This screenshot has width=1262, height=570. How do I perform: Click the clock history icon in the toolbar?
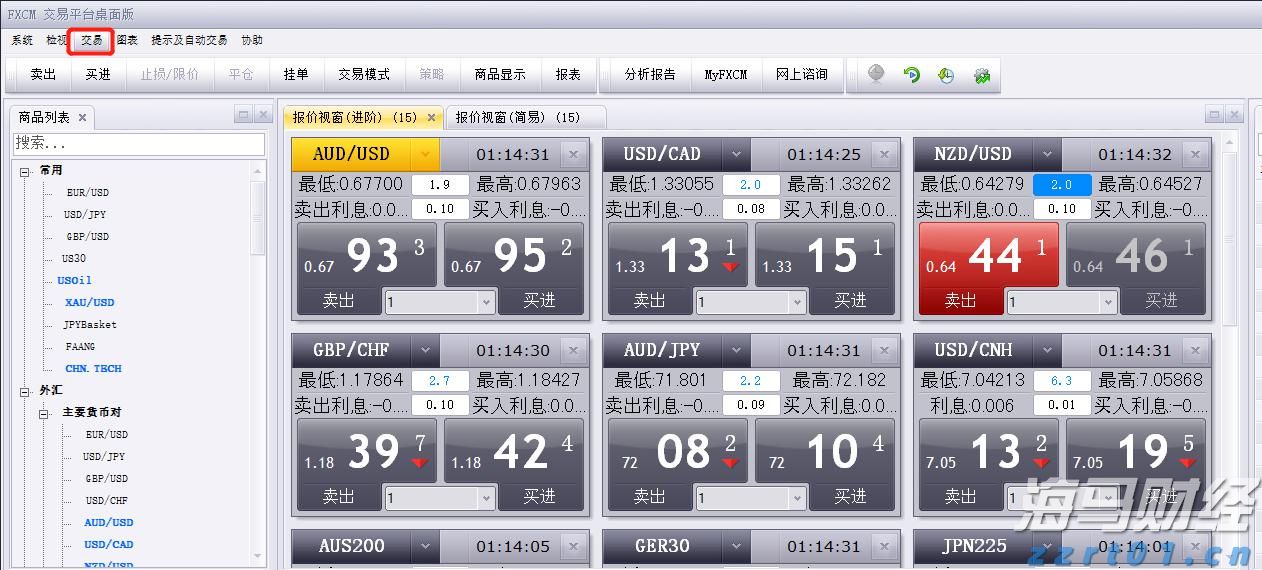(x=946, y=75)
